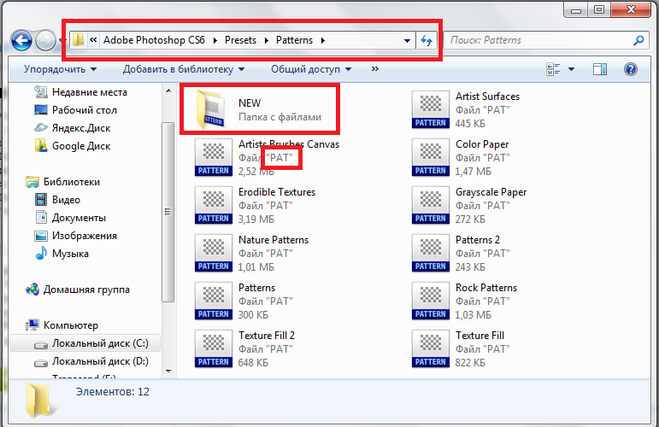Click the Patterns breadcrumb segment

tap(294, 40)
